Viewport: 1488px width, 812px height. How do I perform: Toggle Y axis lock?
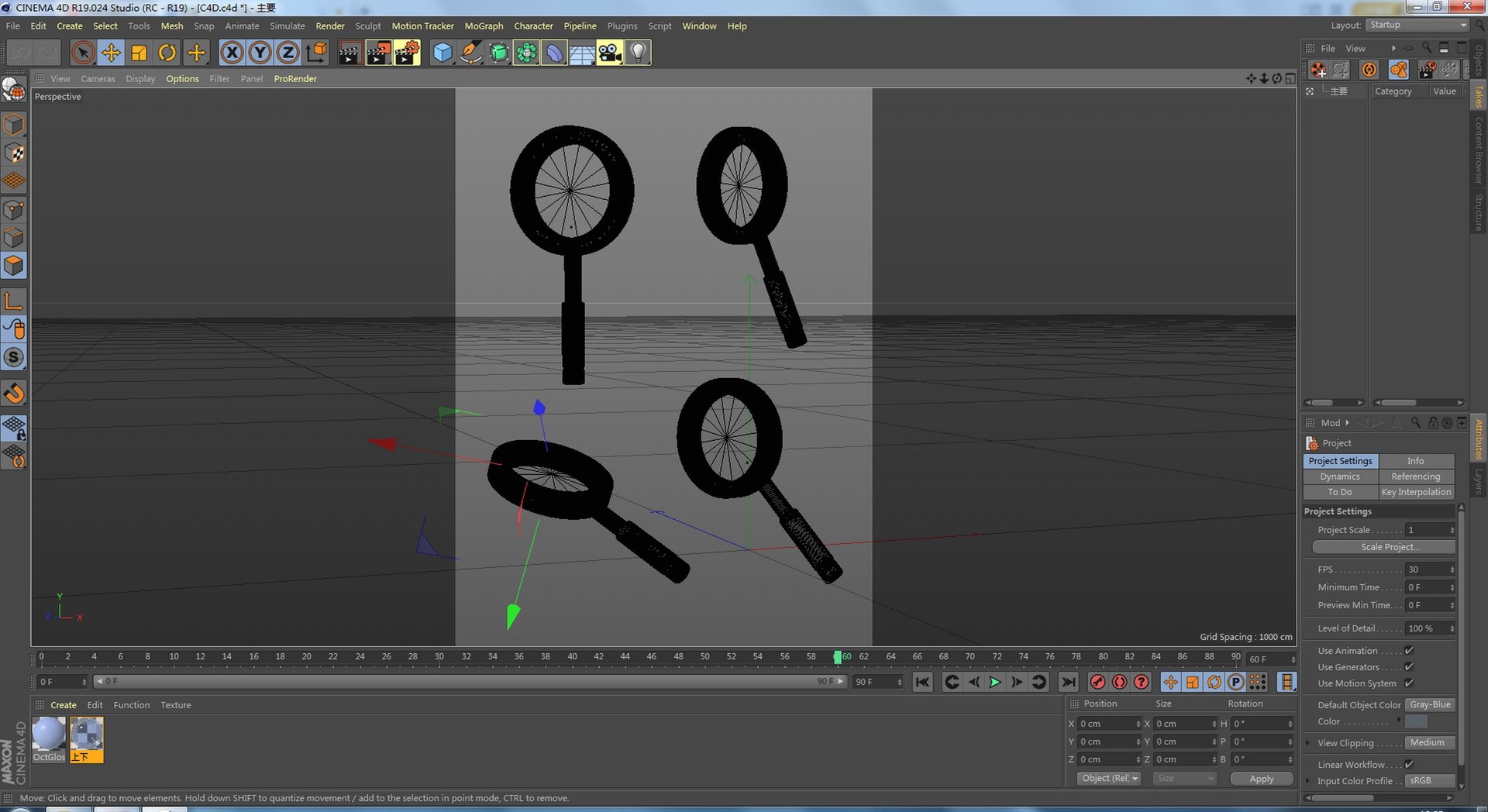[x=260, y=53]
